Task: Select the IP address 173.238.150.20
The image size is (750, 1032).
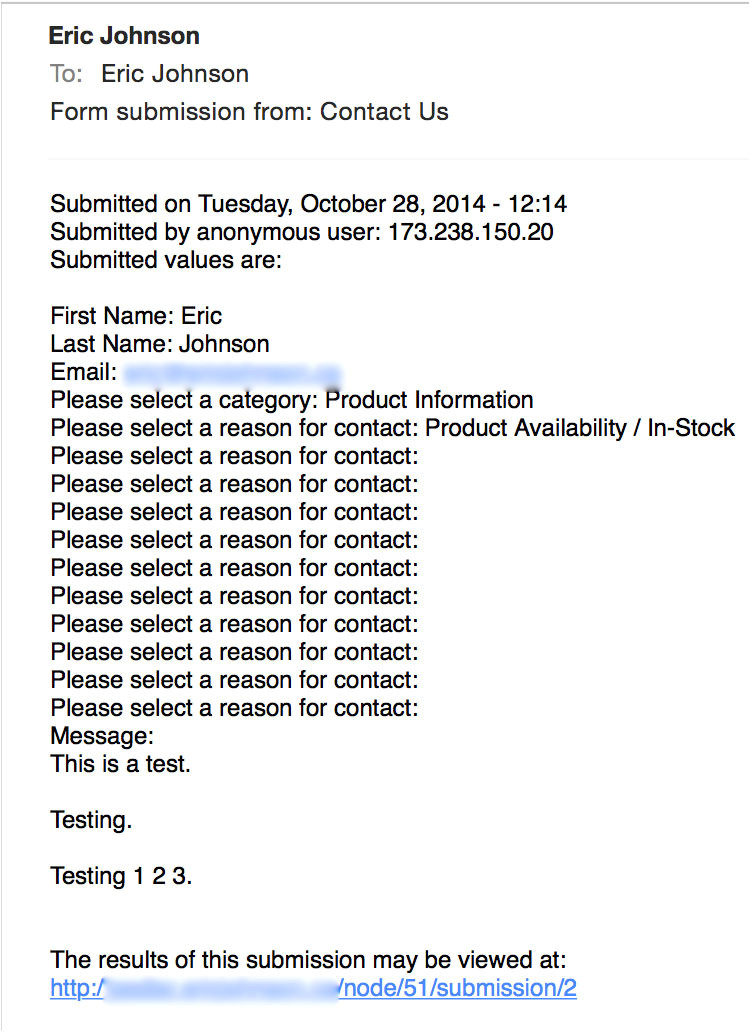Action: 471,232
